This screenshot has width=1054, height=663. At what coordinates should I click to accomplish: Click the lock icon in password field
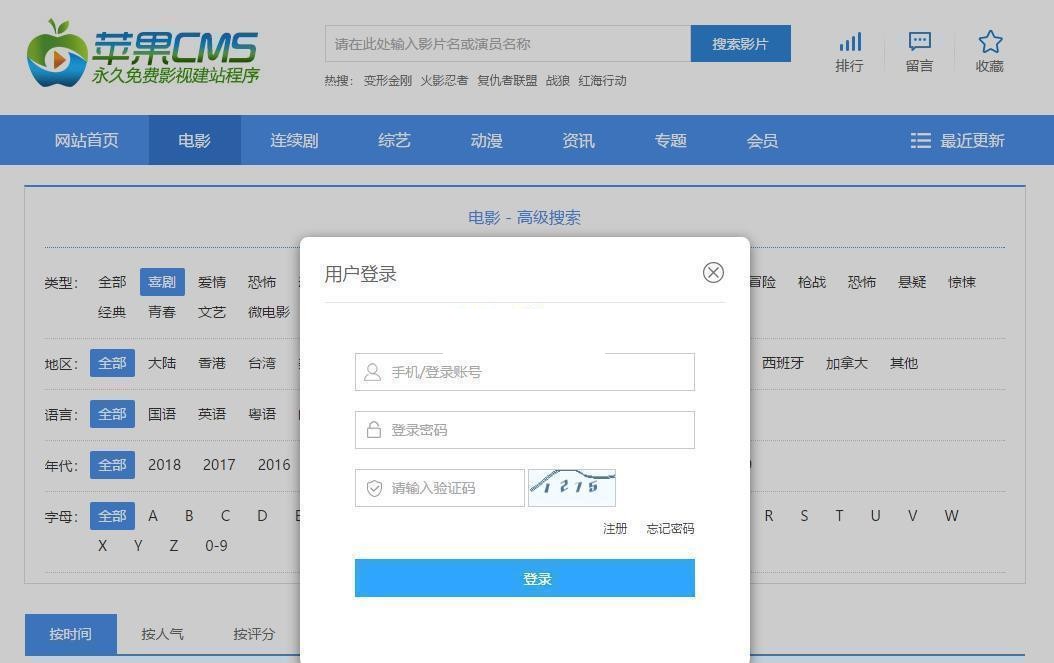point(374,429)
